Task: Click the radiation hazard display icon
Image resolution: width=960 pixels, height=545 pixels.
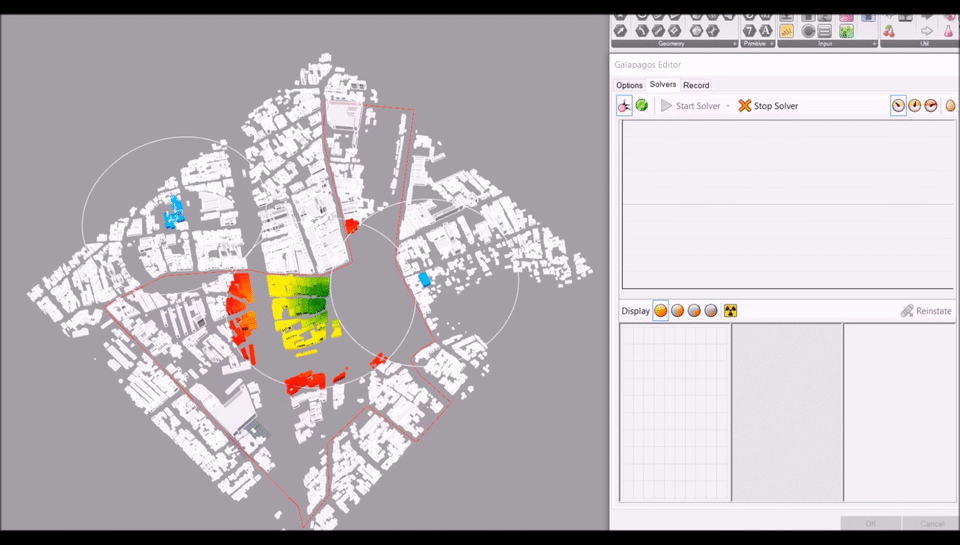Action: [730, 311]
